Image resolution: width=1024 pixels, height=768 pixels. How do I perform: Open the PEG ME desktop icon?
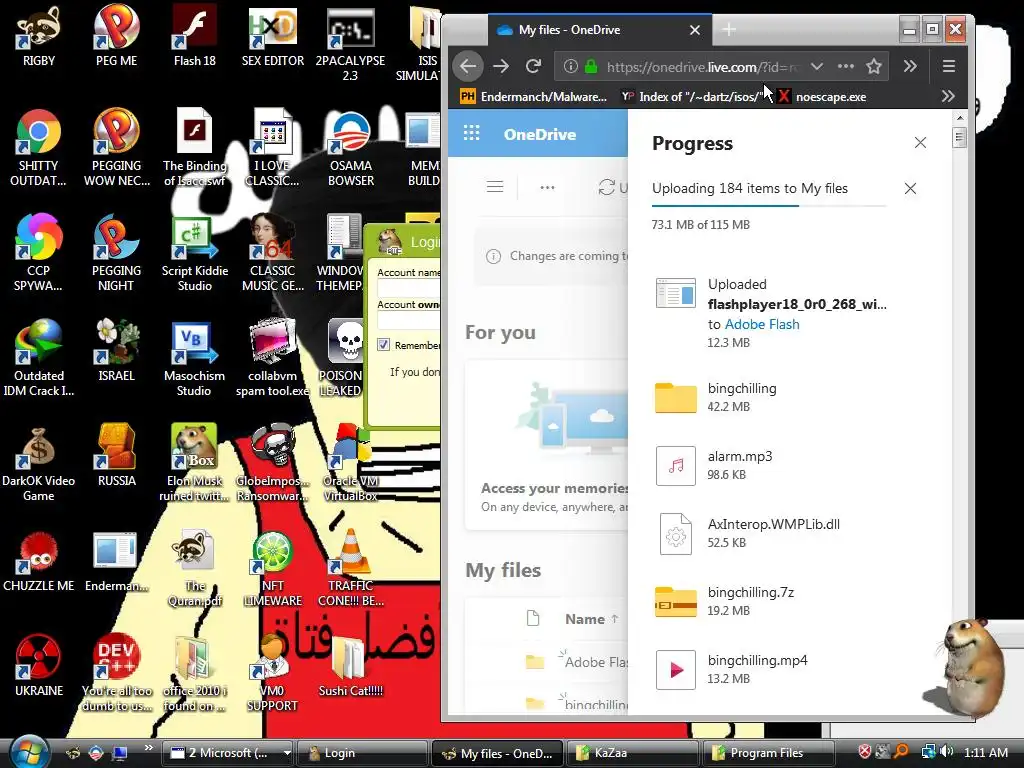(x=116, y=35)
